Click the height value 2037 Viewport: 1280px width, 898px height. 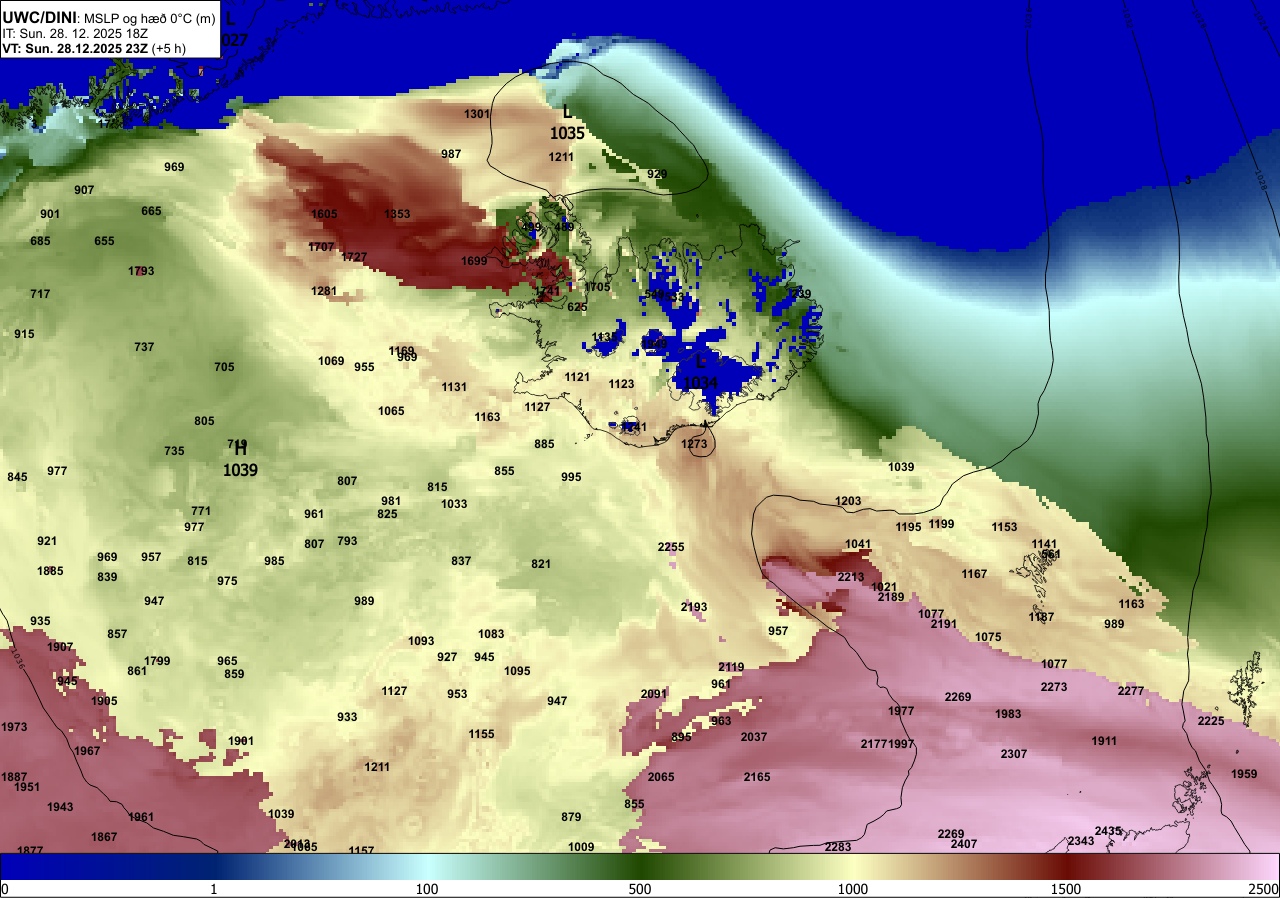[754, 737]
